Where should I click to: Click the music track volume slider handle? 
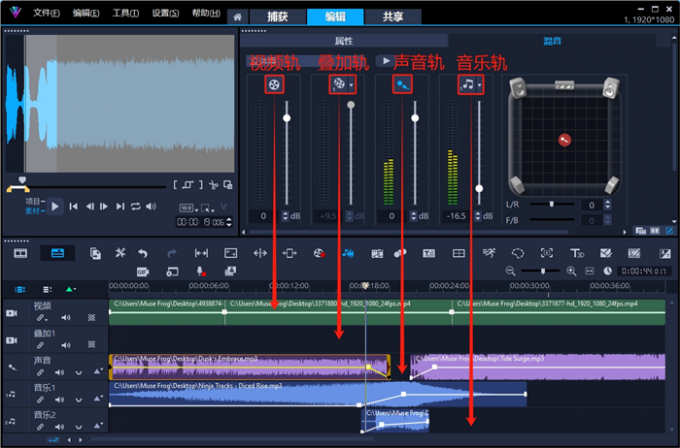coord(480,188)
